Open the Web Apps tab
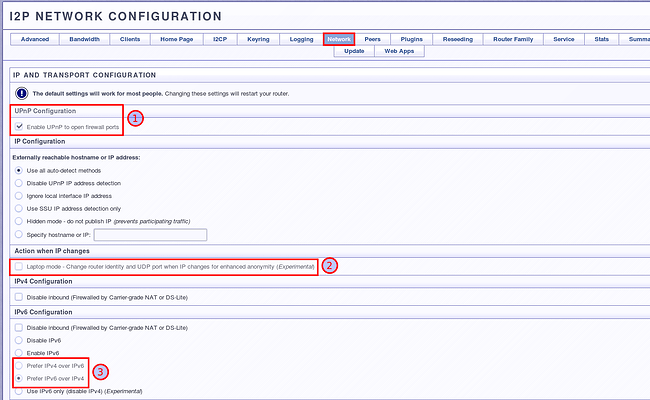The height and width of the screenshot is (400, 650). pos(399,51)
